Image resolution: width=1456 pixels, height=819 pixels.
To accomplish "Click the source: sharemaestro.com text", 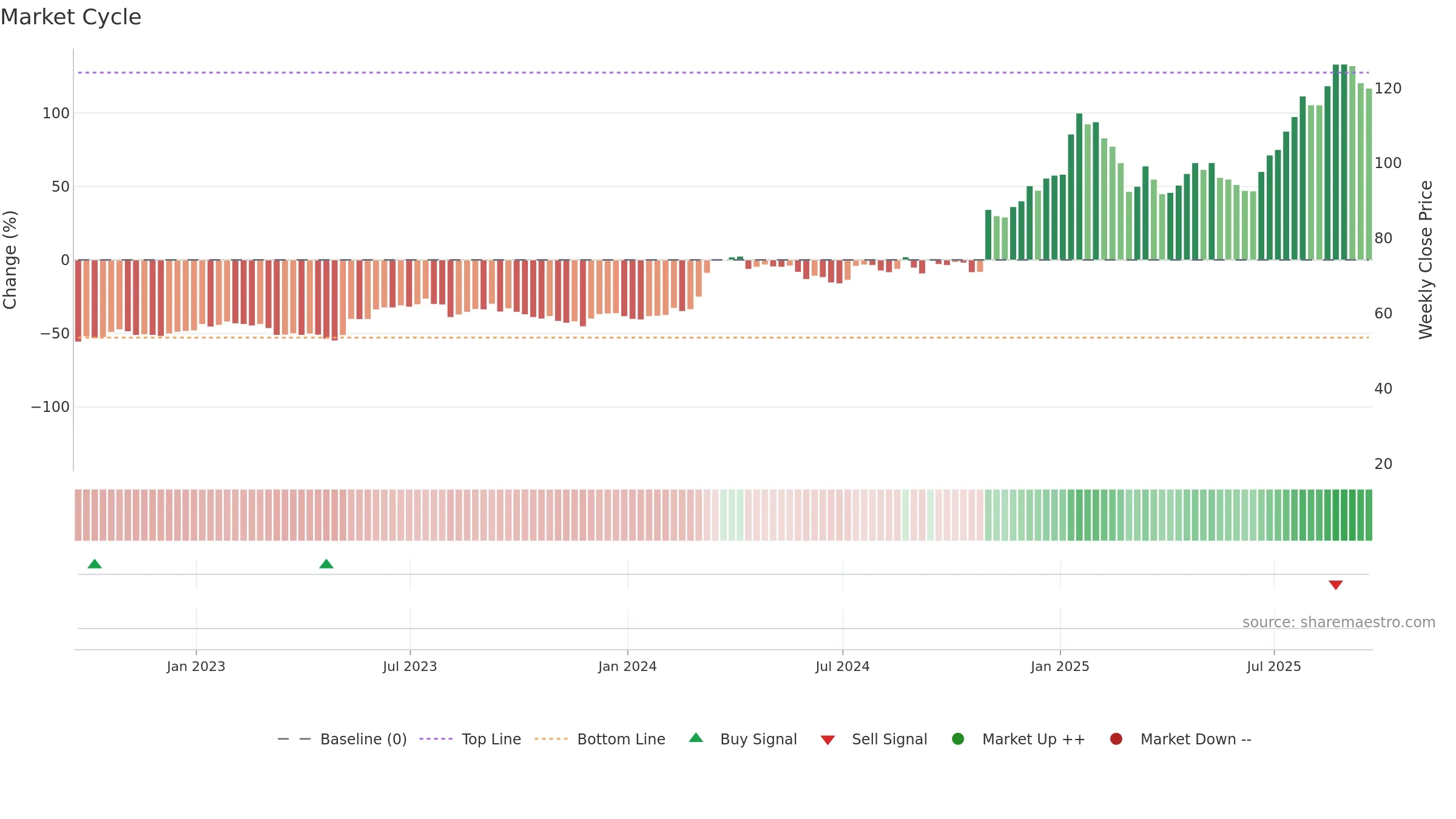I will pos(1339,622).
